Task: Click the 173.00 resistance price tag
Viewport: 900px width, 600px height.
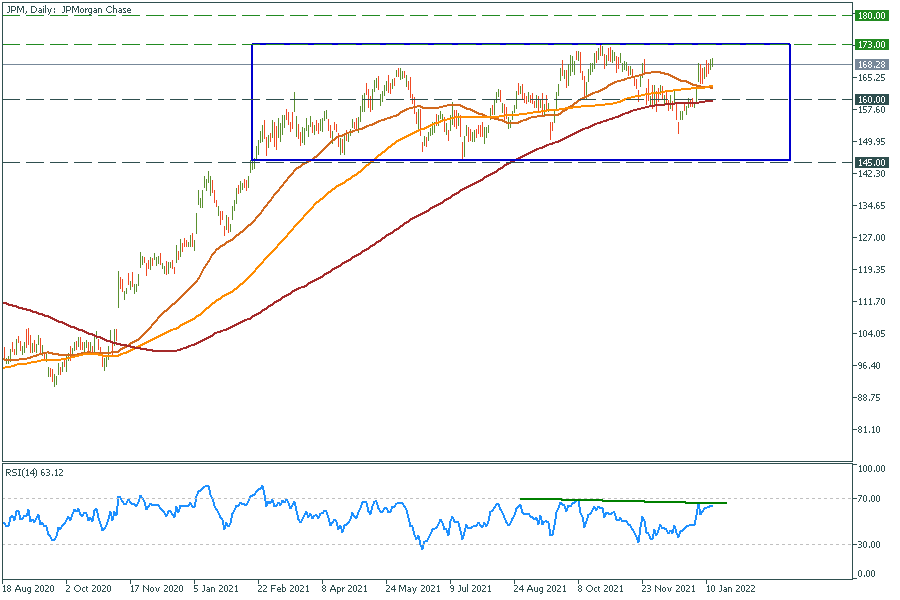Action: coord(872,45)
